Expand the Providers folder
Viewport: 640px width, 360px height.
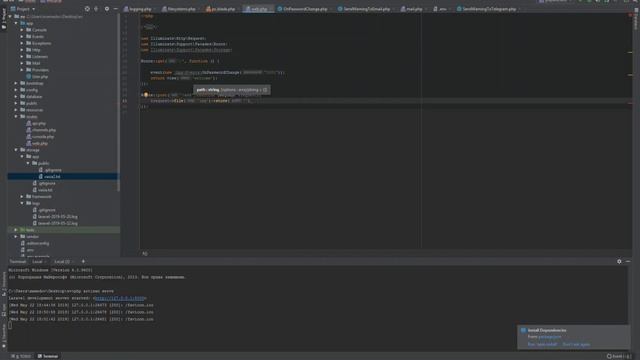tap(22, 70)
